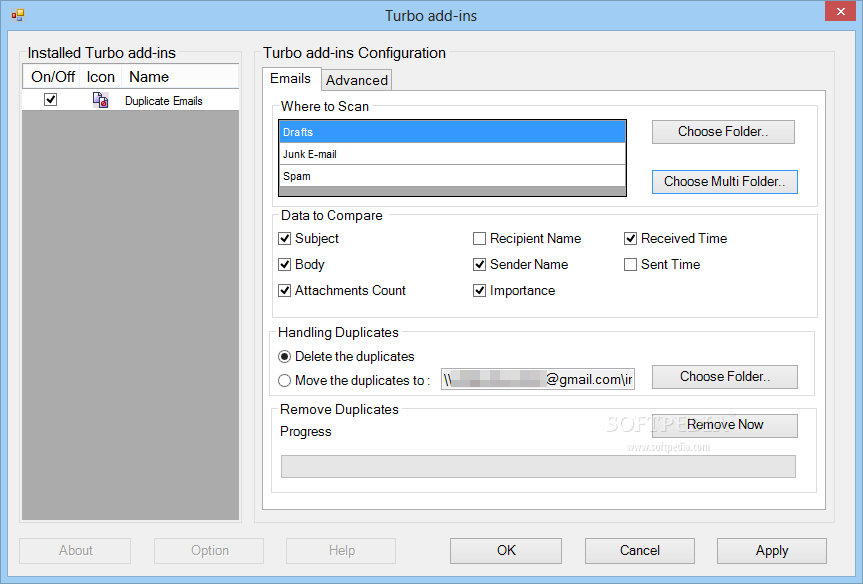Uncheck the Received Time checkbox
The width and height of the screenshot is (863, 584).
point(630,238)
